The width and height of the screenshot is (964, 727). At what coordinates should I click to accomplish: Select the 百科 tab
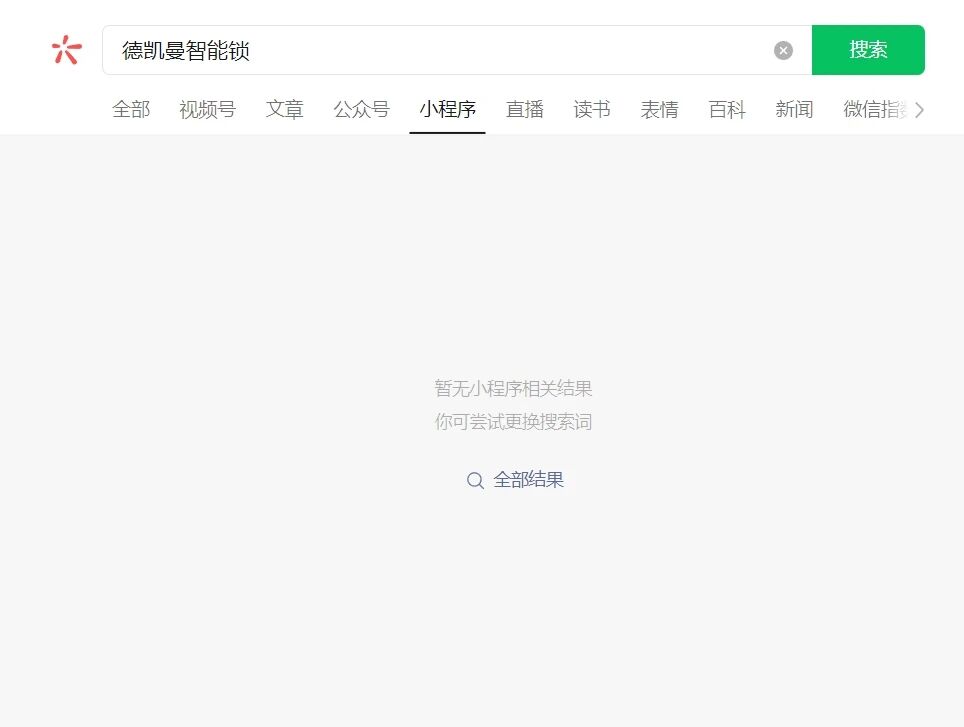pos(727,109)
